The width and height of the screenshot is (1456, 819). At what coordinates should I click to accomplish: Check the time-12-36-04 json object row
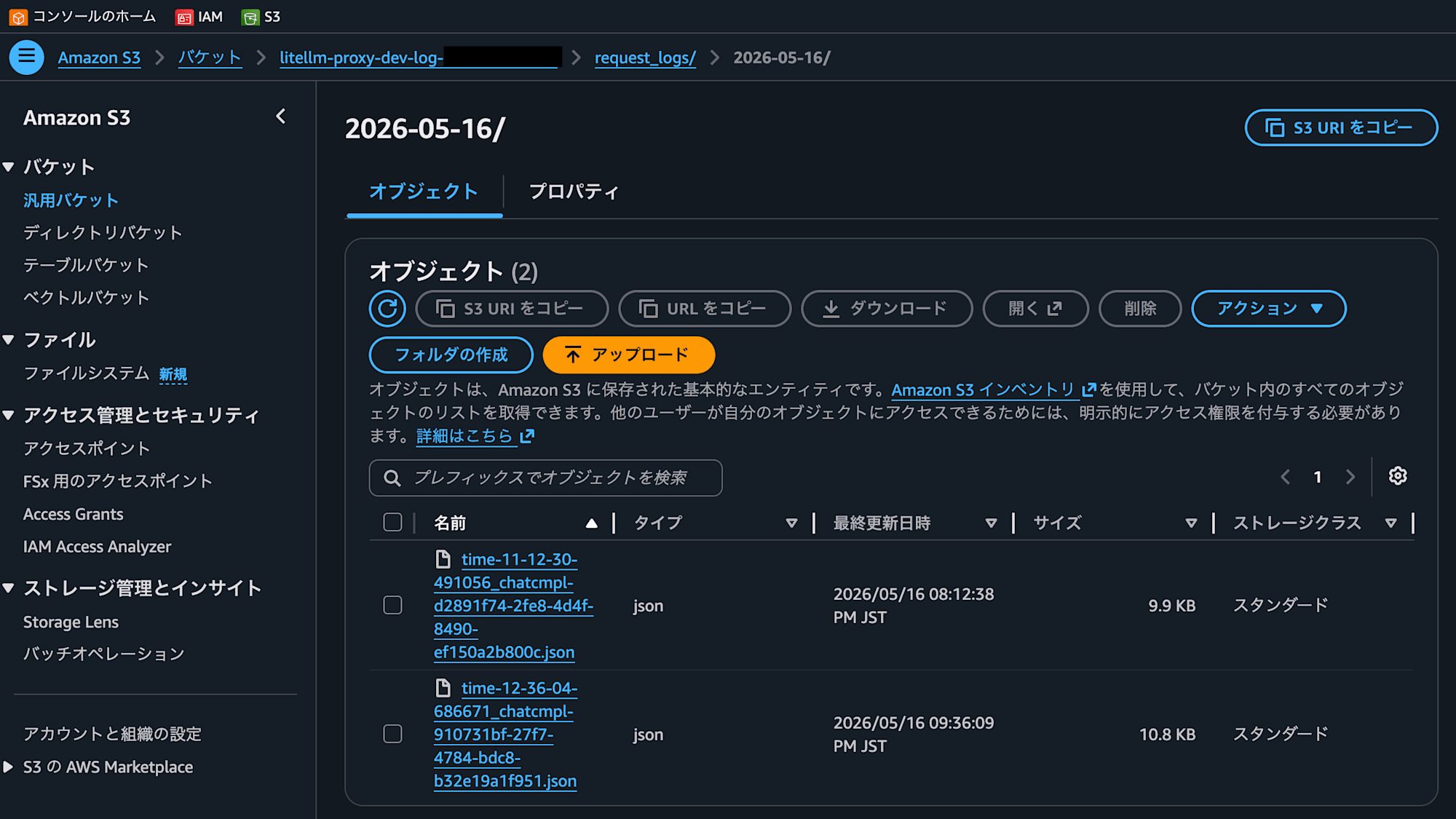pyautogui.click(x=392, y=734)
